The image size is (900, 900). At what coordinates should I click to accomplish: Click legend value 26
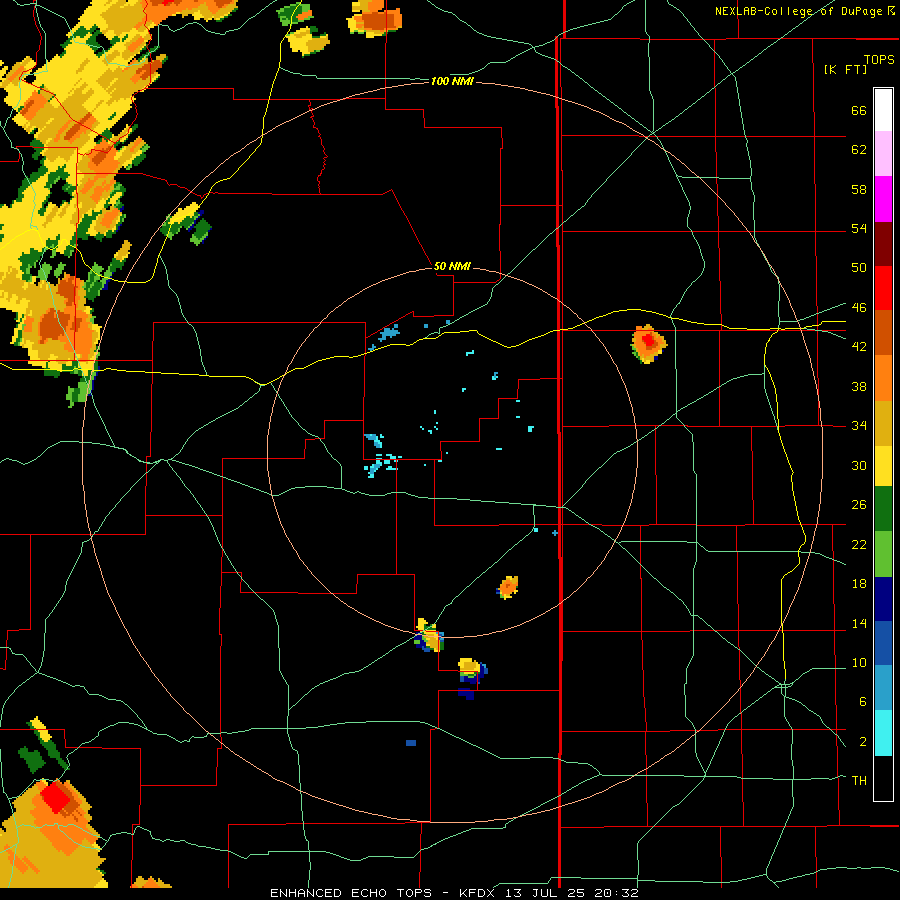pyautogui.click(x=859, y=505)
